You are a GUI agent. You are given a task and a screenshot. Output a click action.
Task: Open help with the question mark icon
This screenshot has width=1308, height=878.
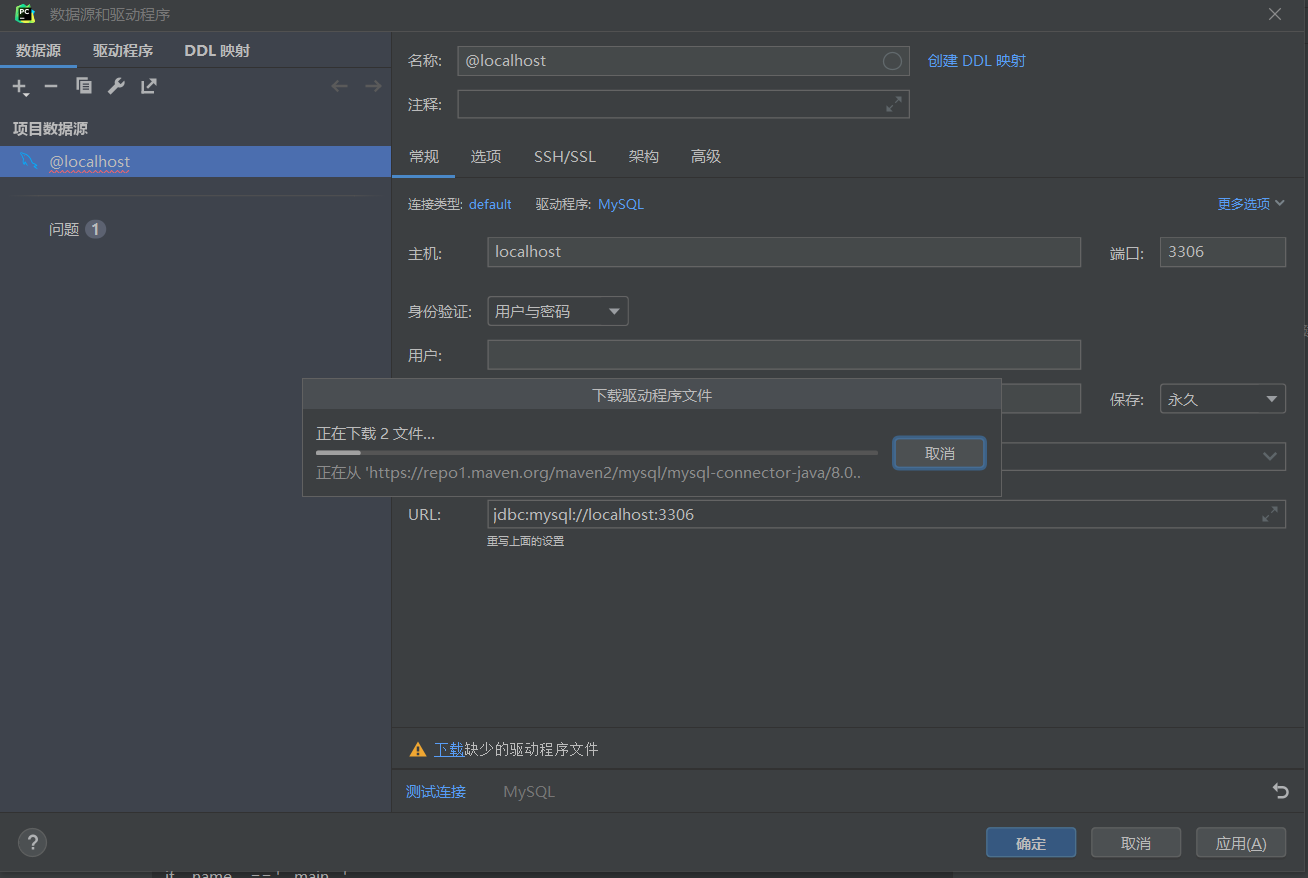32,843
